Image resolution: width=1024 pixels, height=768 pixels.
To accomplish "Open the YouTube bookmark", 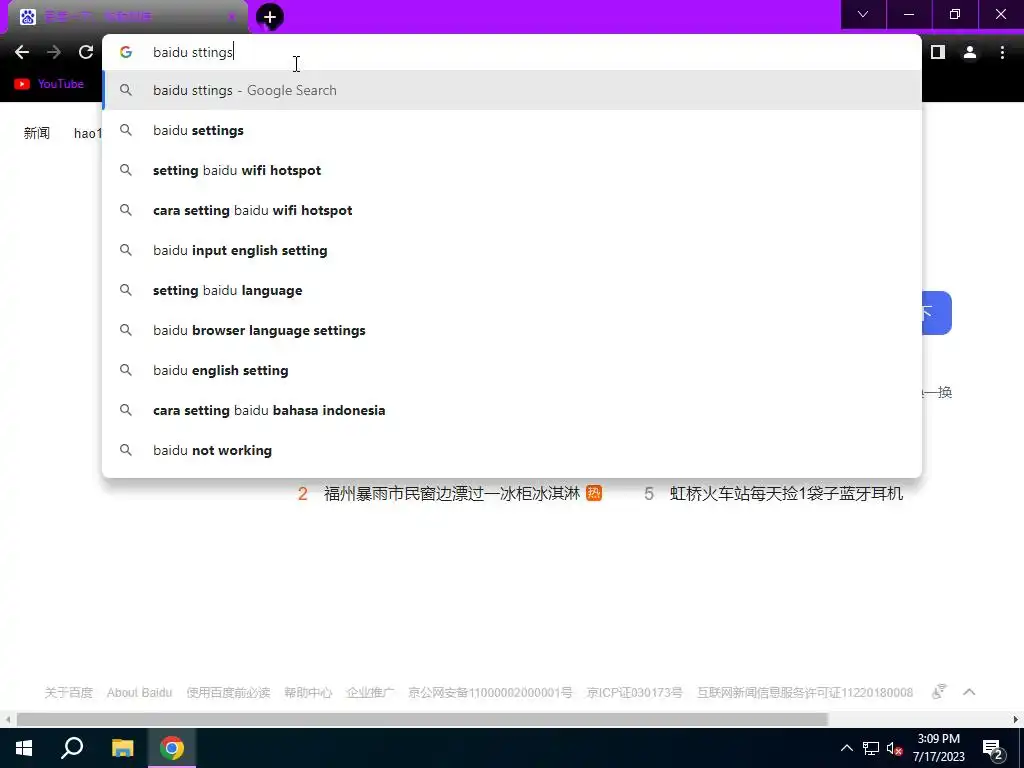I will pyautogui.click(x=49, y=84).
